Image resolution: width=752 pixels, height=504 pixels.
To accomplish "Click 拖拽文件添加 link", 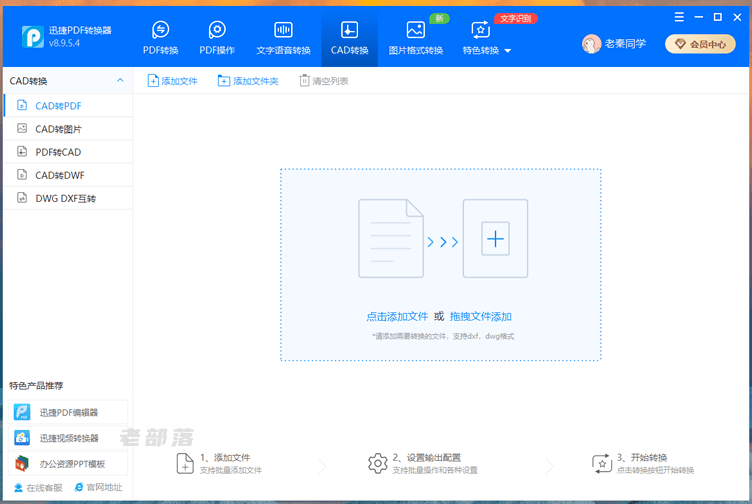I will pos(481,316).
